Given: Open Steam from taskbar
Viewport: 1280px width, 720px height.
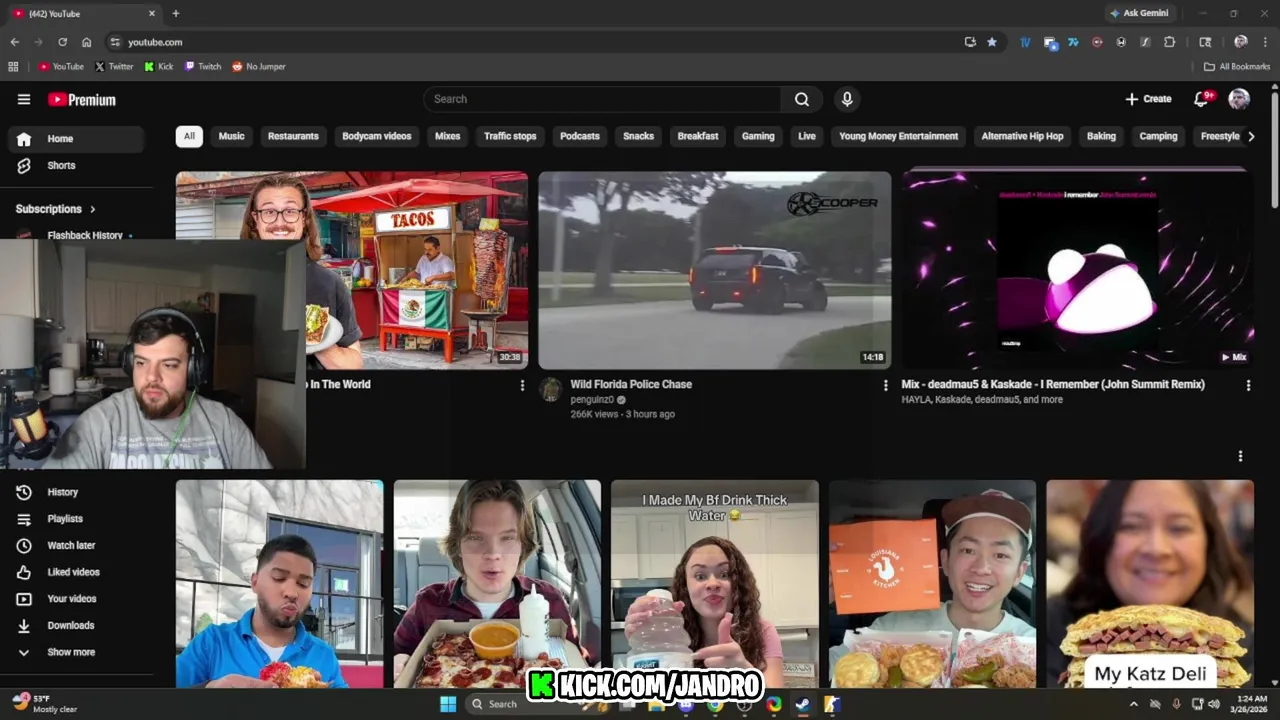Looking at the screenshot, I should [802, 704].
